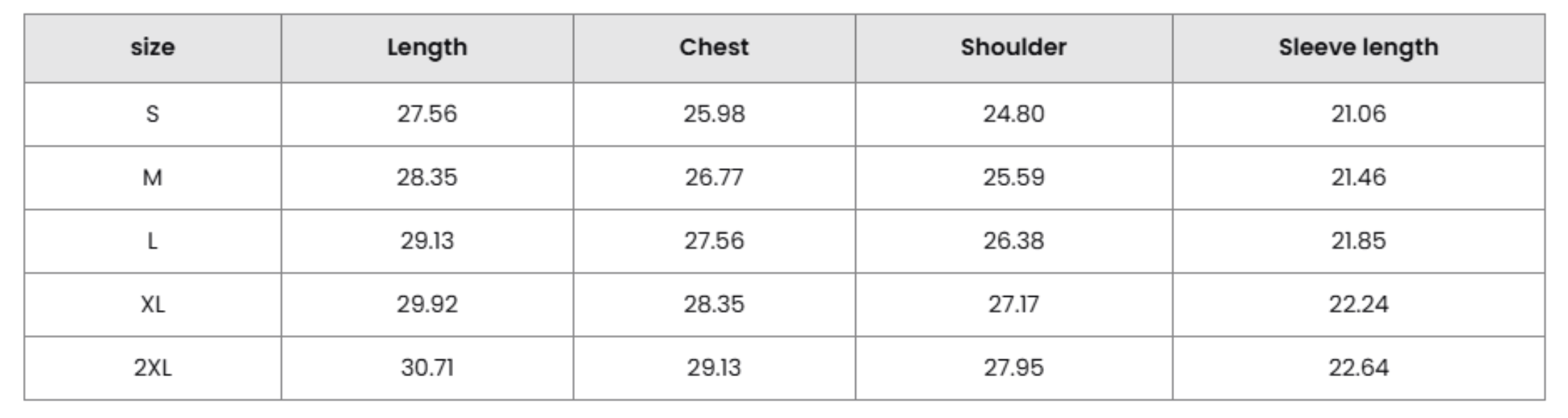The height and width of the screenshot is (418, 1568).
Task: Click the 22.24 sleeve length for XL
Action: tap(1358, 304)
